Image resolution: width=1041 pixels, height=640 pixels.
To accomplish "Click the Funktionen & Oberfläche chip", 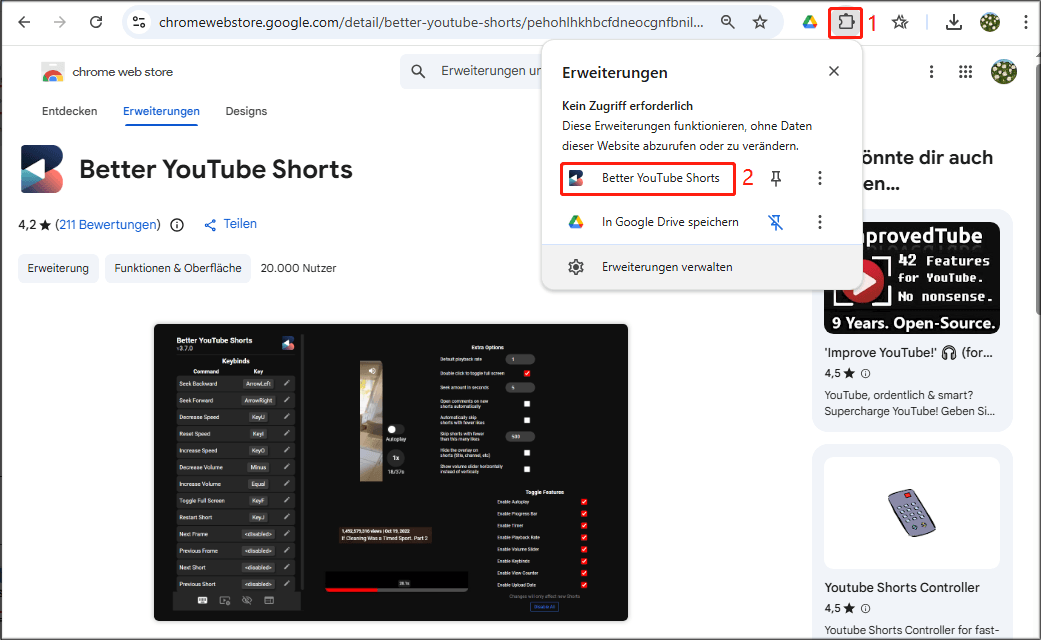I will [x=177, y=268].
